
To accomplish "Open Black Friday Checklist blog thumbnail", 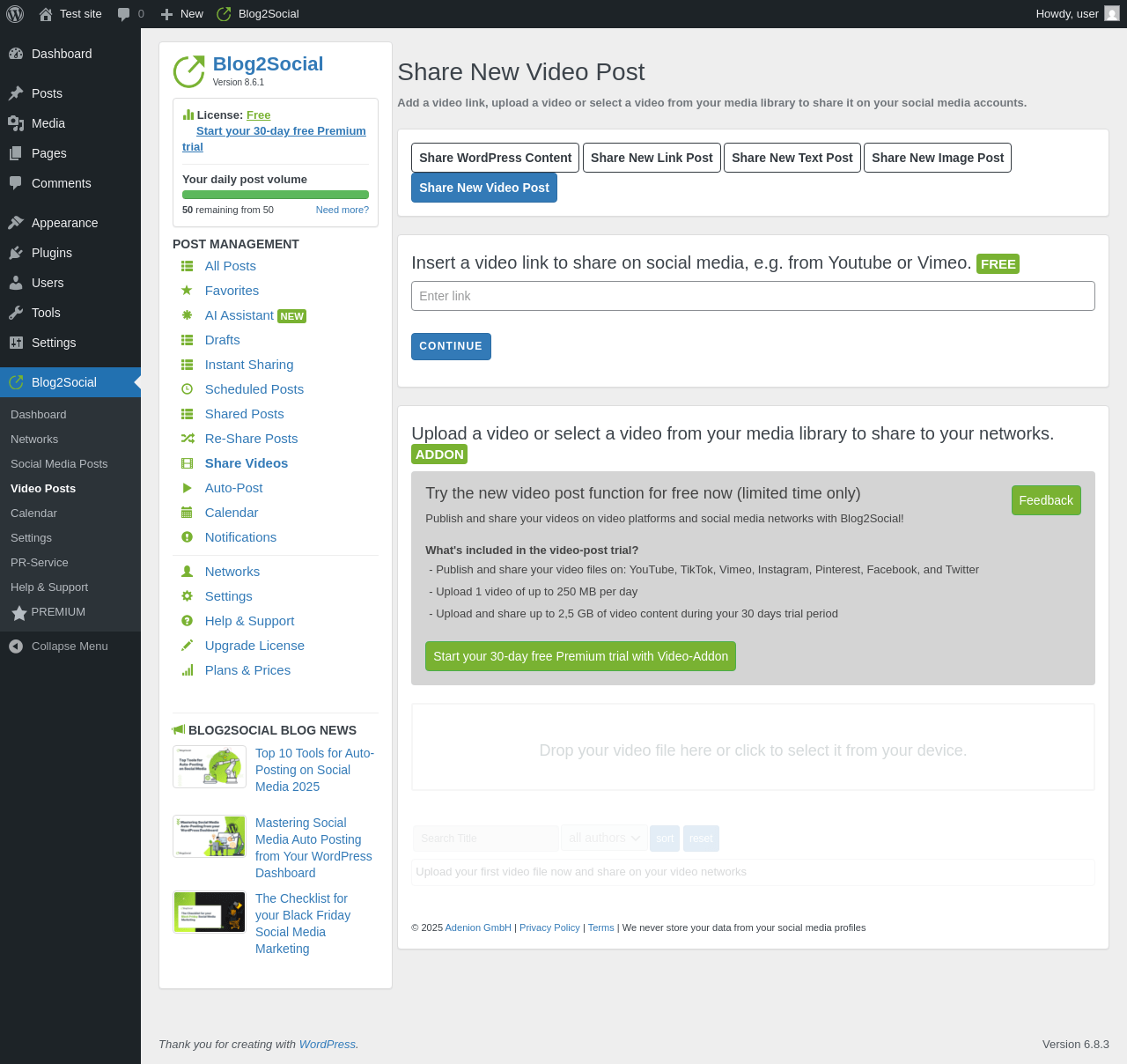I will pyautogui.click(x=210, y=912).
